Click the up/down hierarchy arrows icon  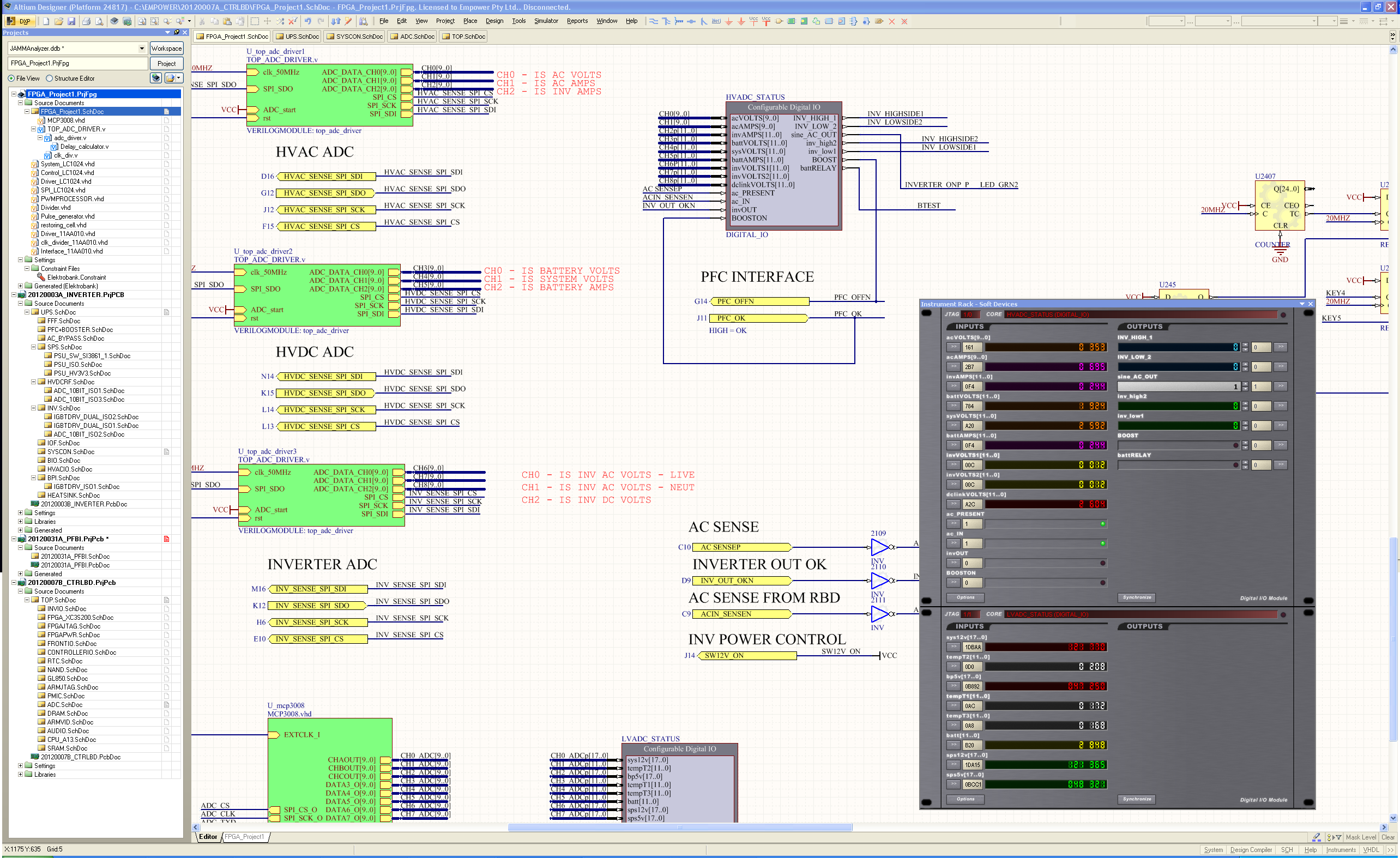click(336, 21)
